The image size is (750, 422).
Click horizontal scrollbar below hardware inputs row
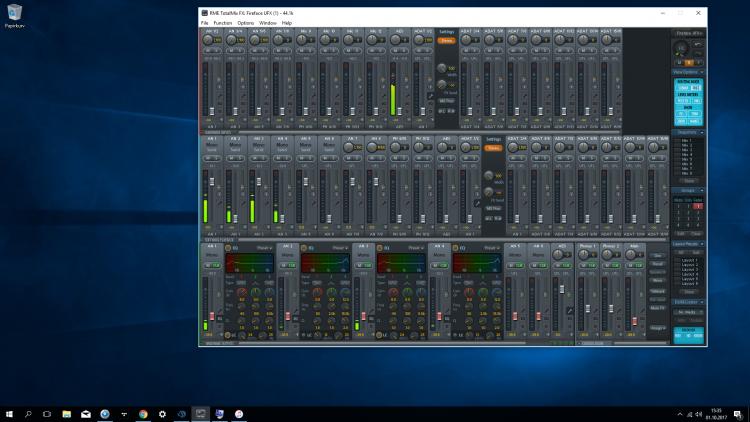click(x=429, y=132)
